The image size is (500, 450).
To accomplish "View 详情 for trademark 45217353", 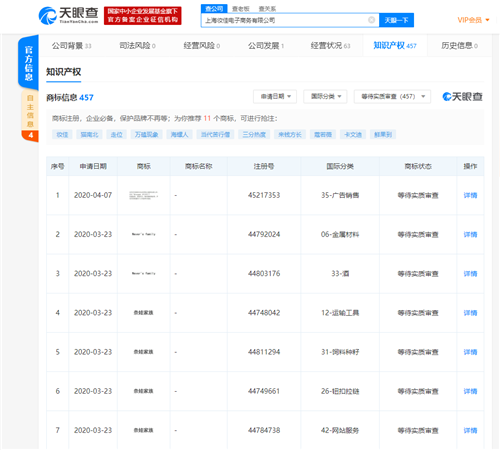I will coord(470,195).
